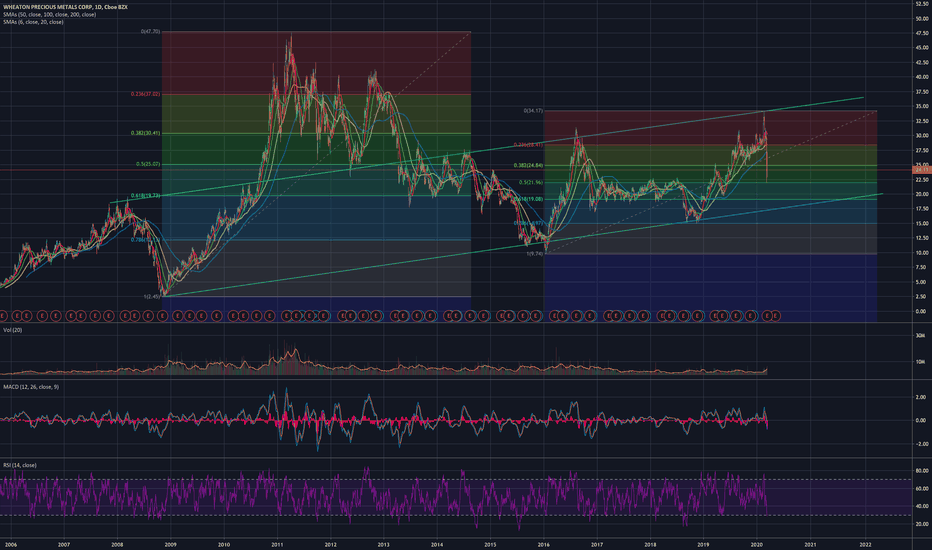The height and width of the screenshot is (550, 932).
Task: Click the 40.00 RSI axis label
Action: coord(922,507)
